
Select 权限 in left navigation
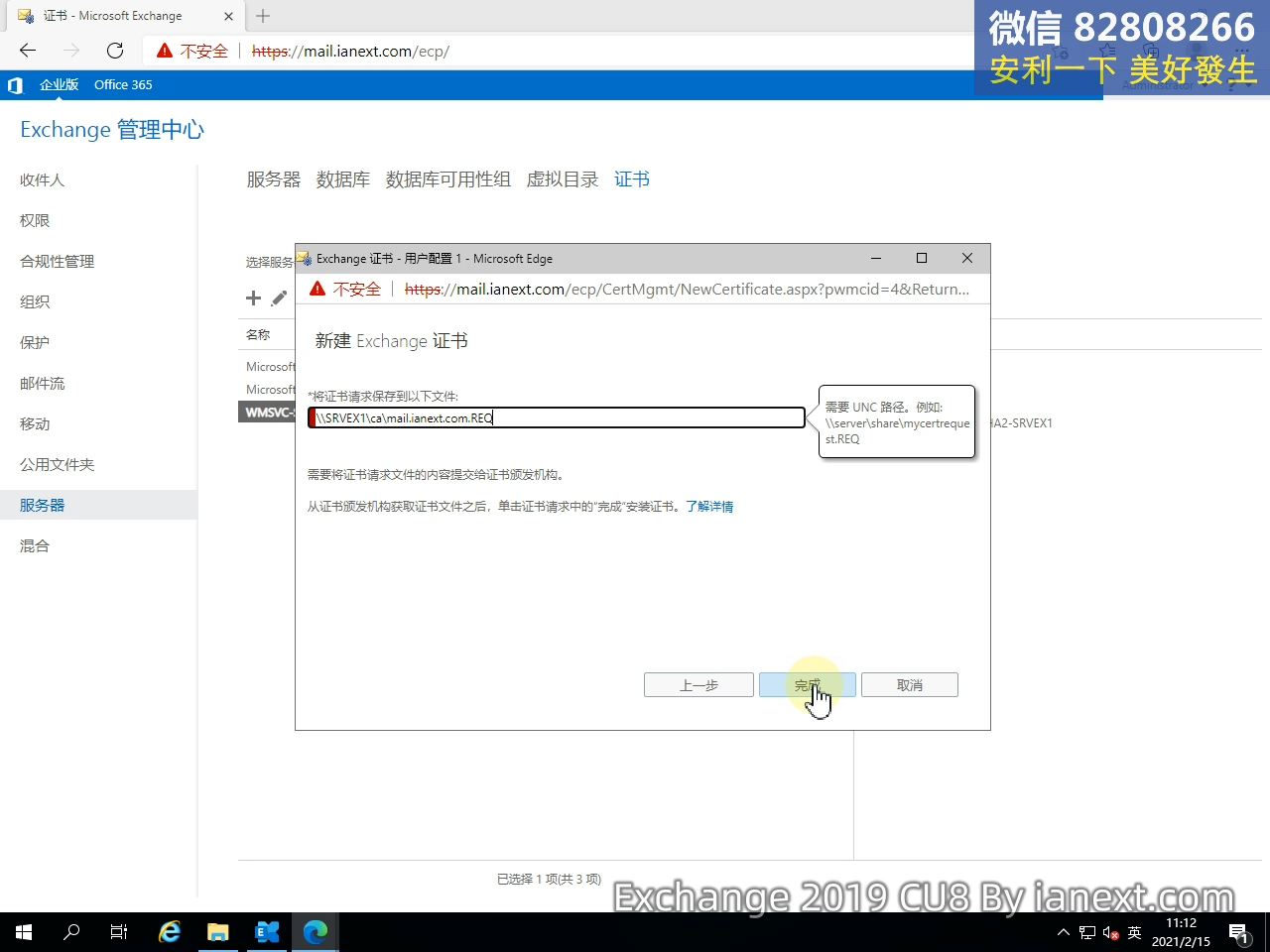(35, 220)
